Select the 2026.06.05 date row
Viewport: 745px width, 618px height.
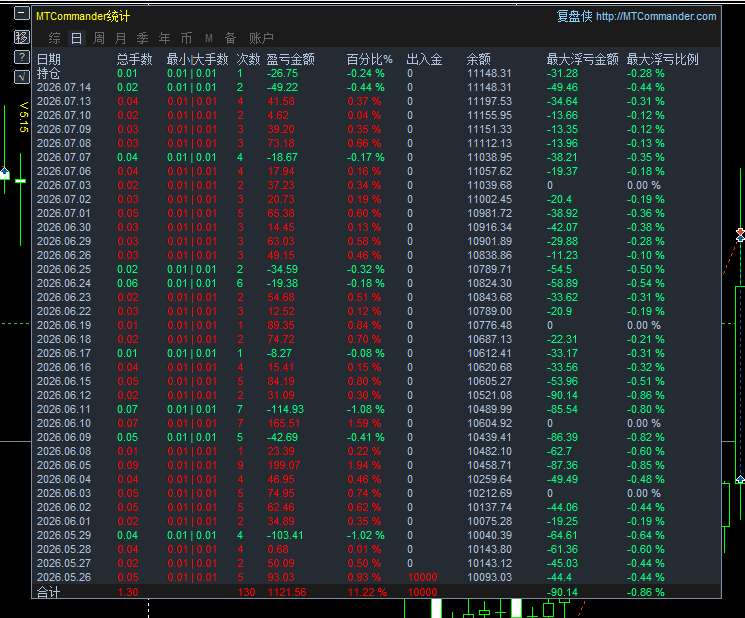pyautogui.click(x=64, y=466)
